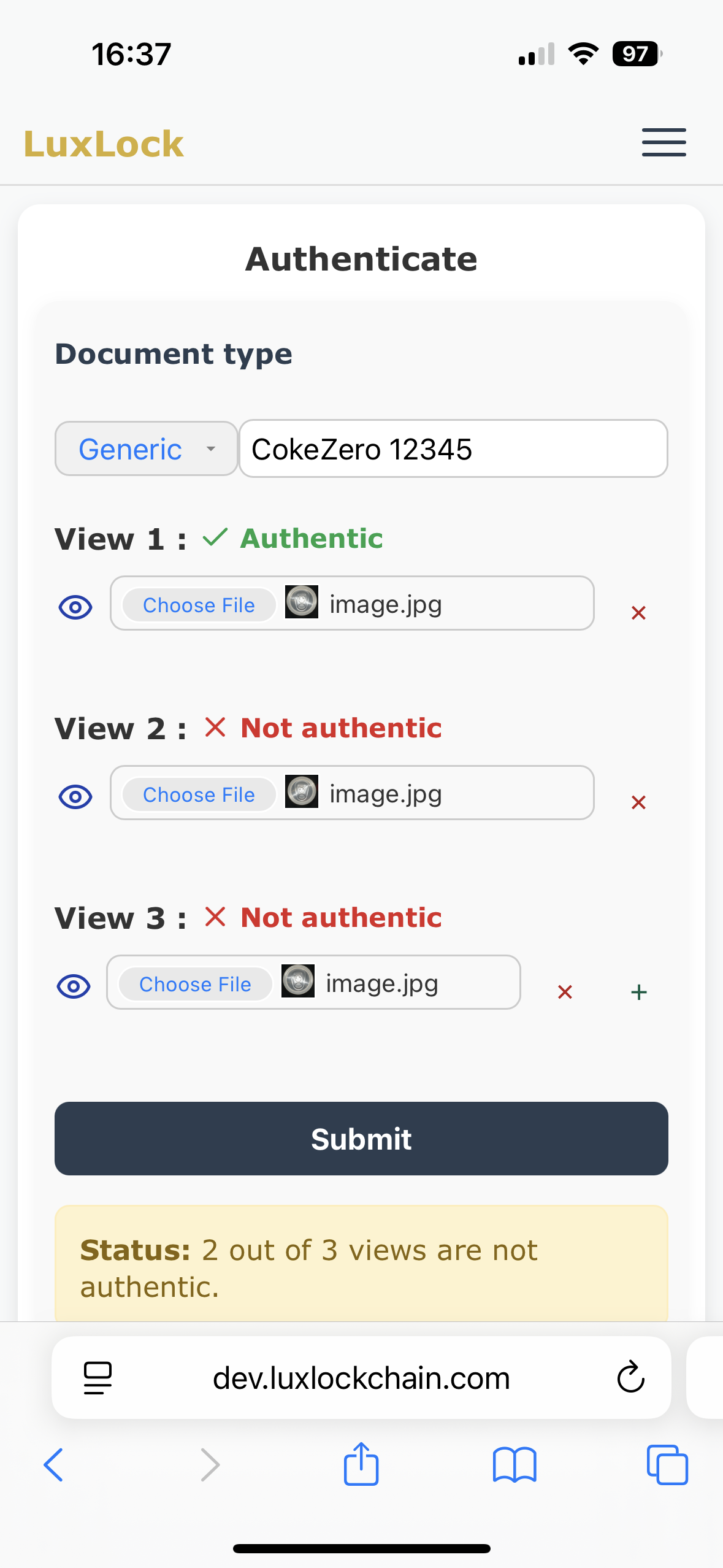Toggle the View 3 image preview eye
Screen dimensions: 723x1568
click(74, 986)
